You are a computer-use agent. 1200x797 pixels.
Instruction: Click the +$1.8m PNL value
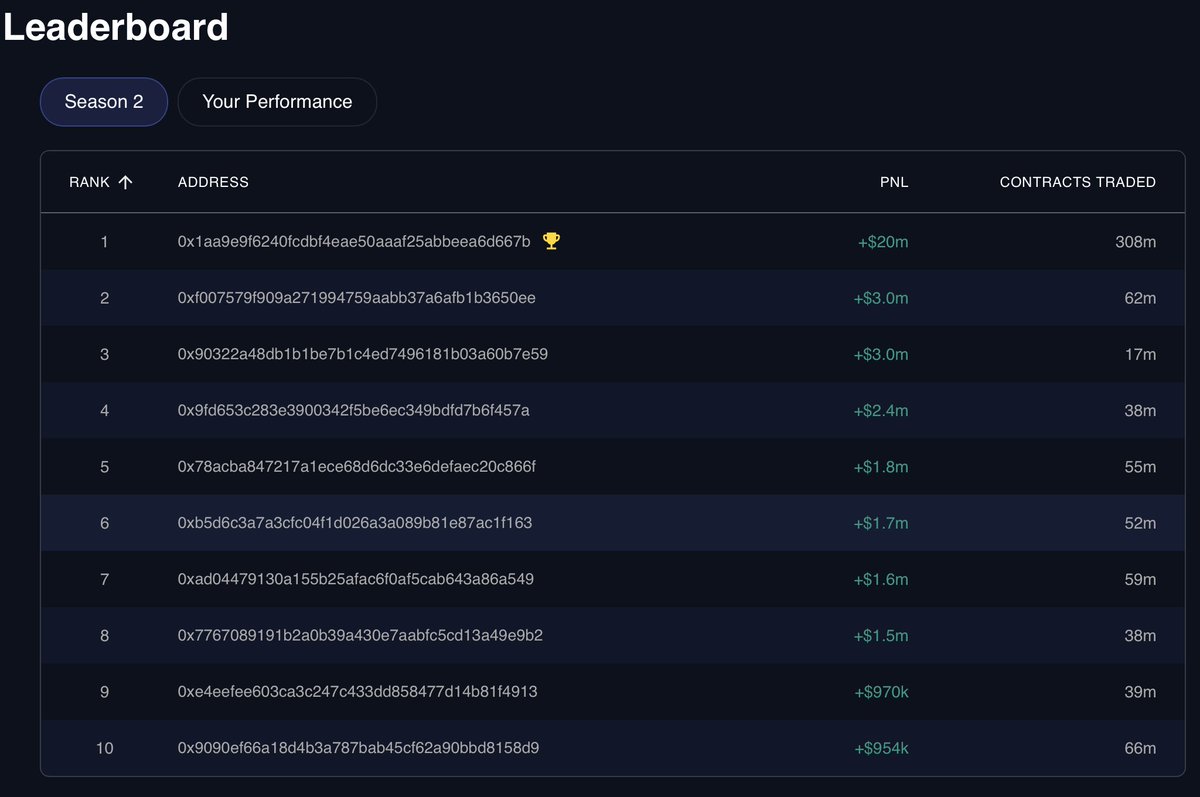pos(881,467)
